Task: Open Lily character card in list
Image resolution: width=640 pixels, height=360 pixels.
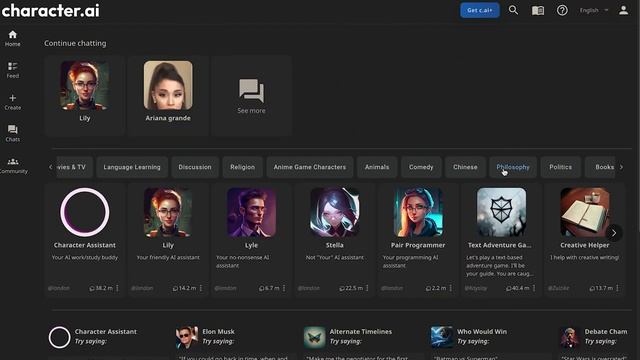Action: pos(168,240)
